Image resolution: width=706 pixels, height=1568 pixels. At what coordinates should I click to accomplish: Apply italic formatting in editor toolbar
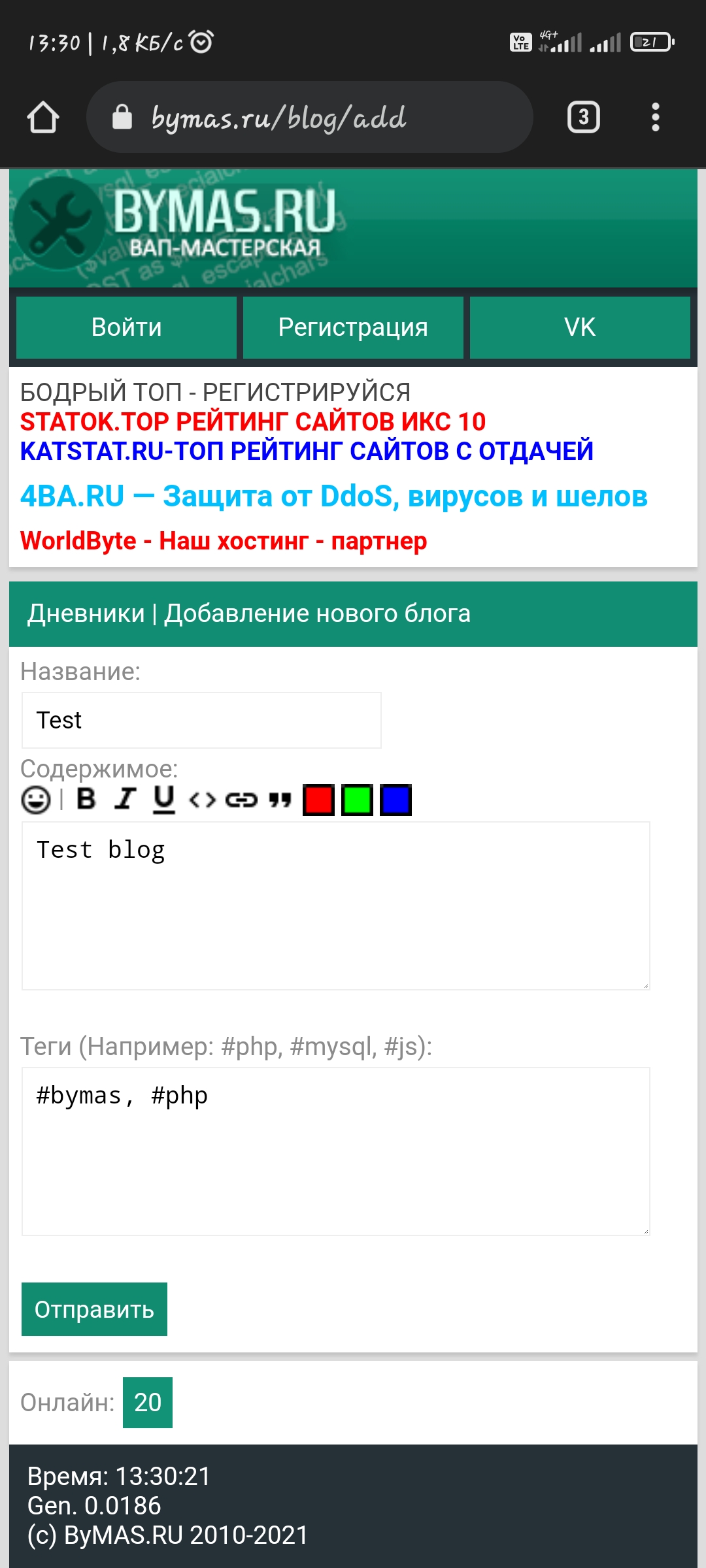[125, 799]
